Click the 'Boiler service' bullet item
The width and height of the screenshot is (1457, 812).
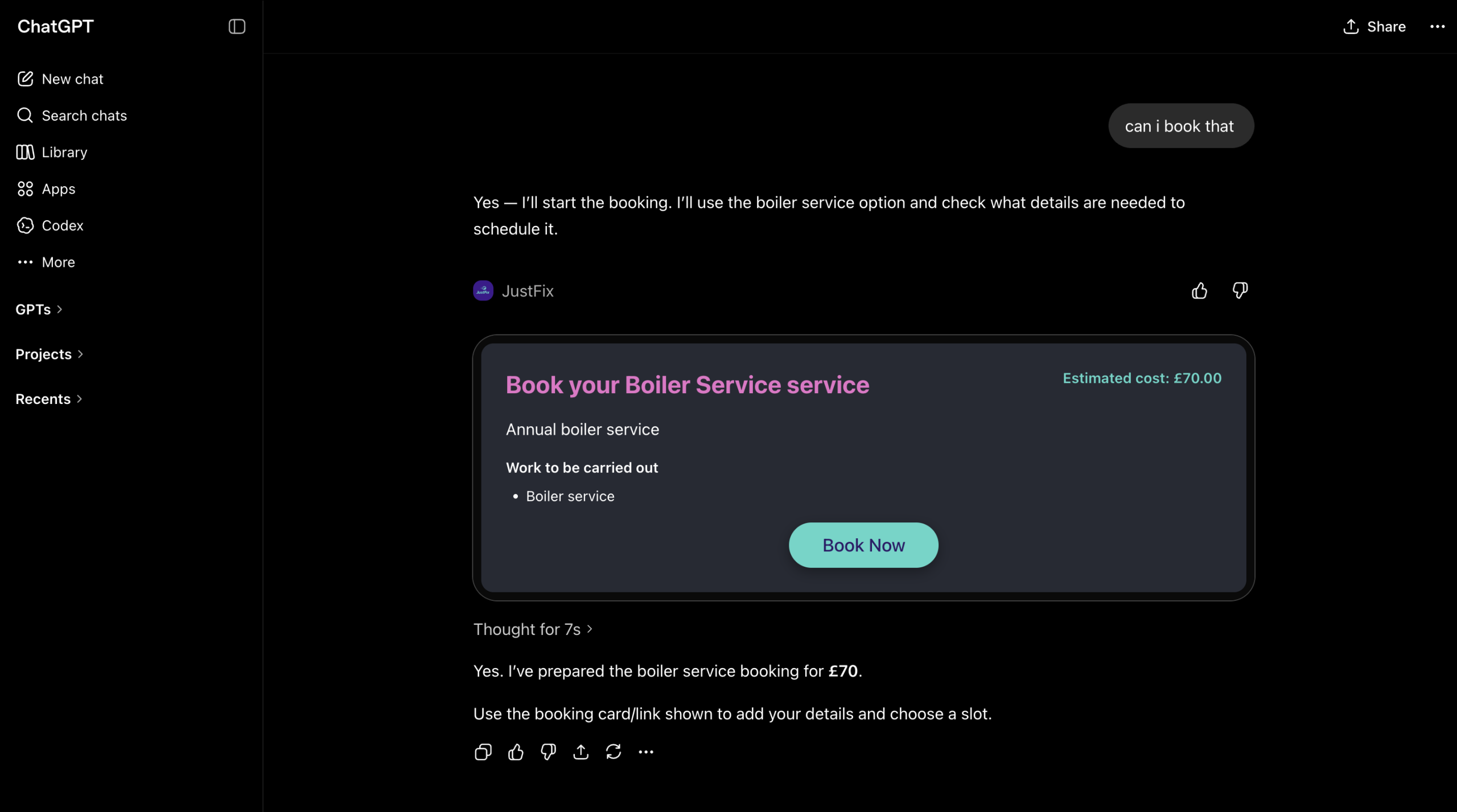(x=570, y=496)
